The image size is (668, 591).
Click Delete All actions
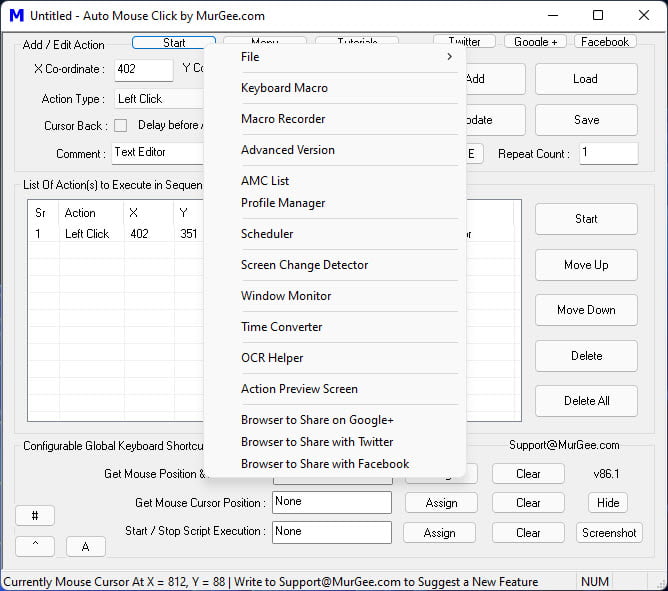[586, 401]
